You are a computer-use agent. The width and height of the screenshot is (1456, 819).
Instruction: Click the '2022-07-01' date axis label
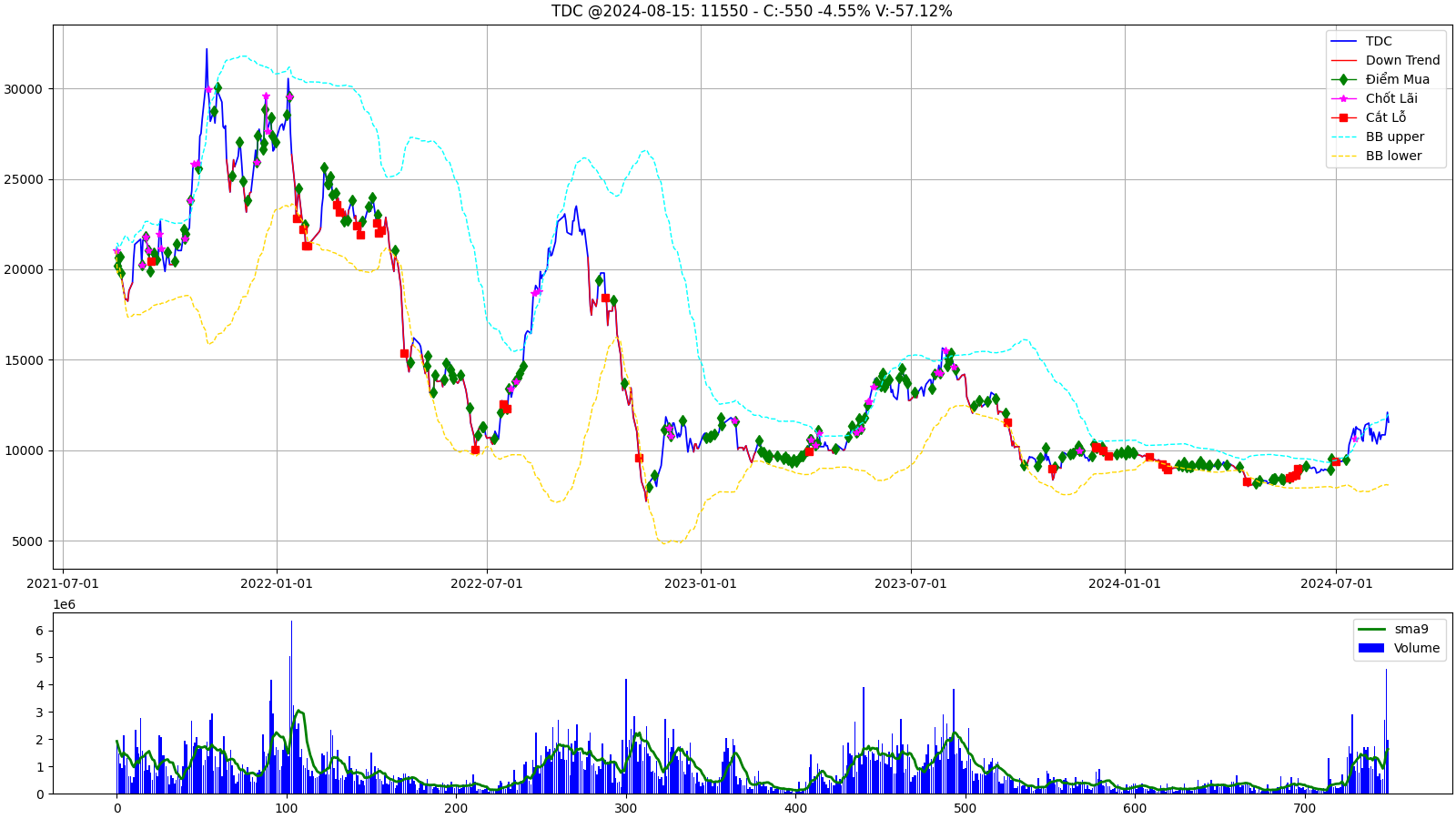[x=487, y=583]
